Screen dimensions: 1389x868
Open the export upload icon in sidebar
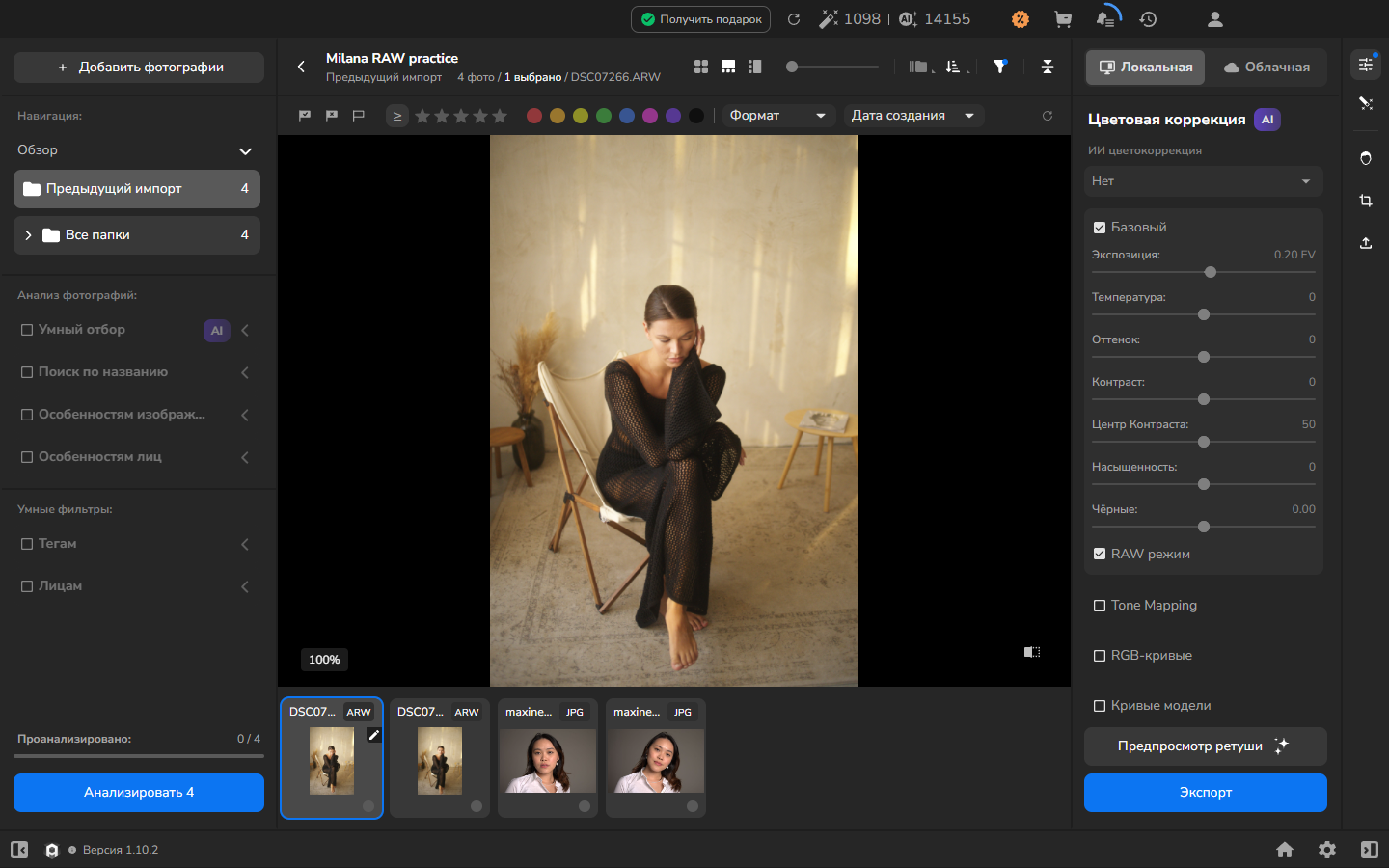coord(1366,243)
